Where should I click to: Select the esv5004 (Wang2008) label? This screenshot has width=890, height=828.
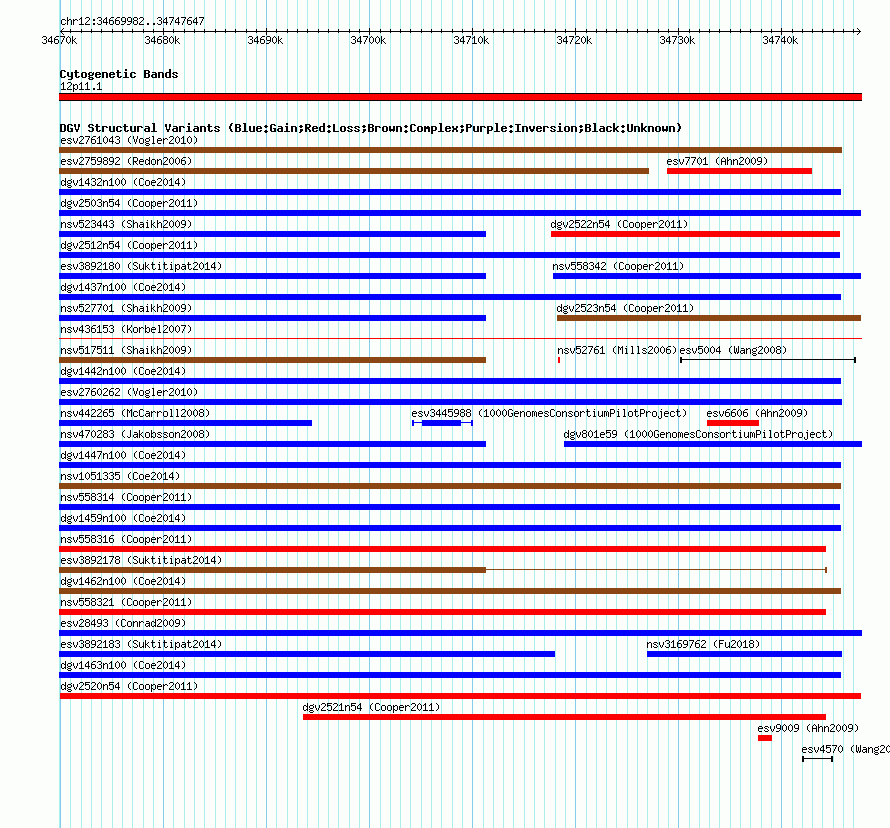pos(733,350)
